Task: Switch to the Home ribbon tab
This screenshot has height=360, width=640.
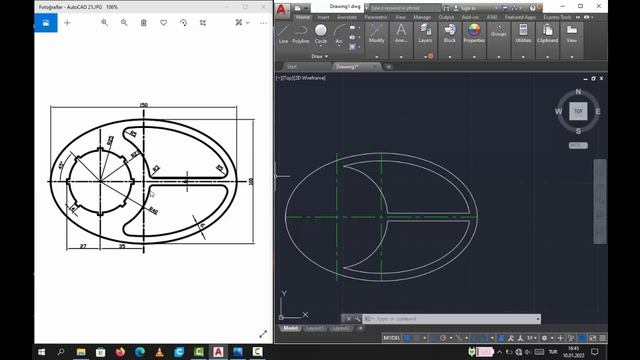Action: click(x=302, y=17)
